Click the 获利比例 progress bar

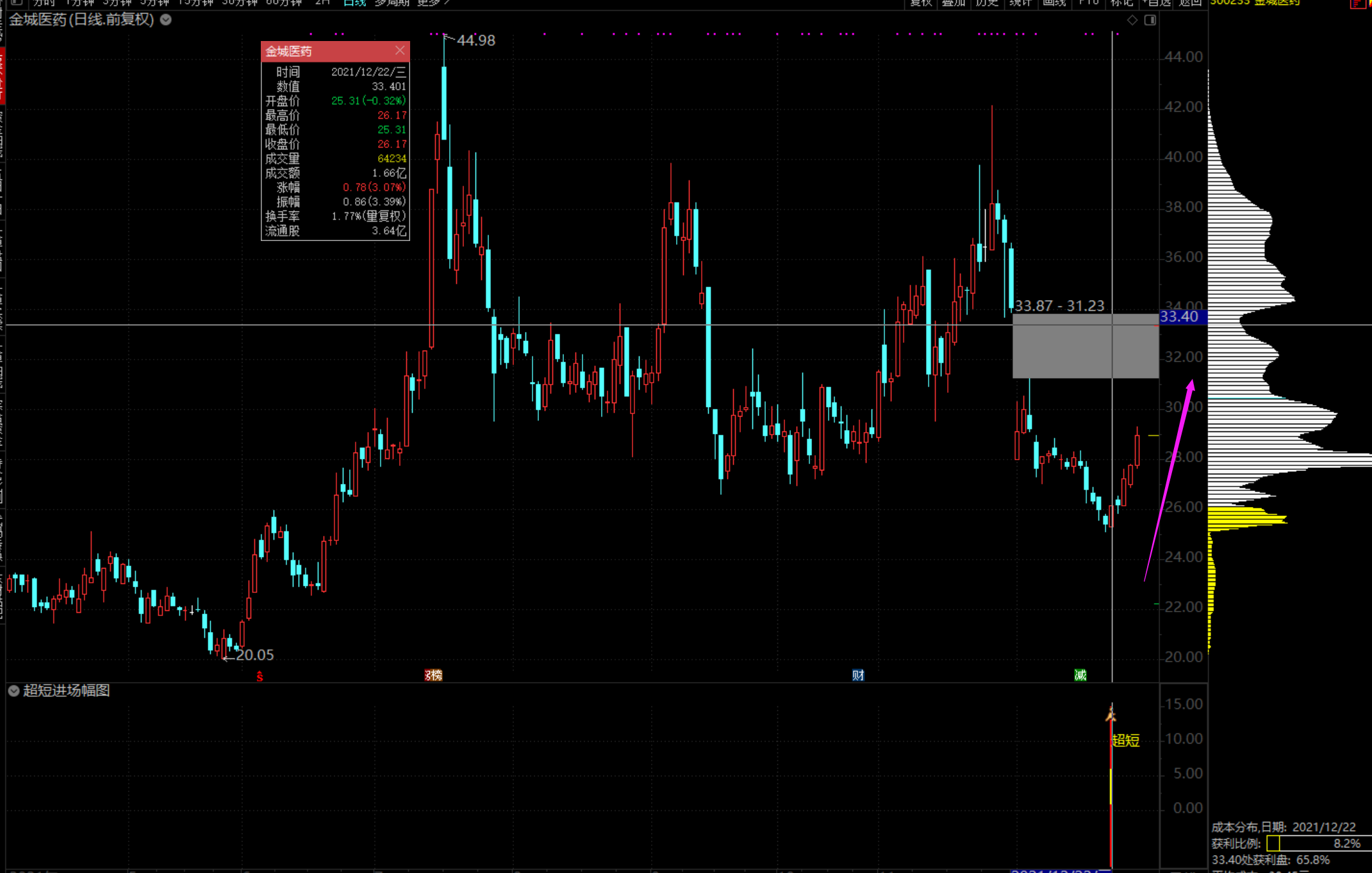pos(1319,844)
